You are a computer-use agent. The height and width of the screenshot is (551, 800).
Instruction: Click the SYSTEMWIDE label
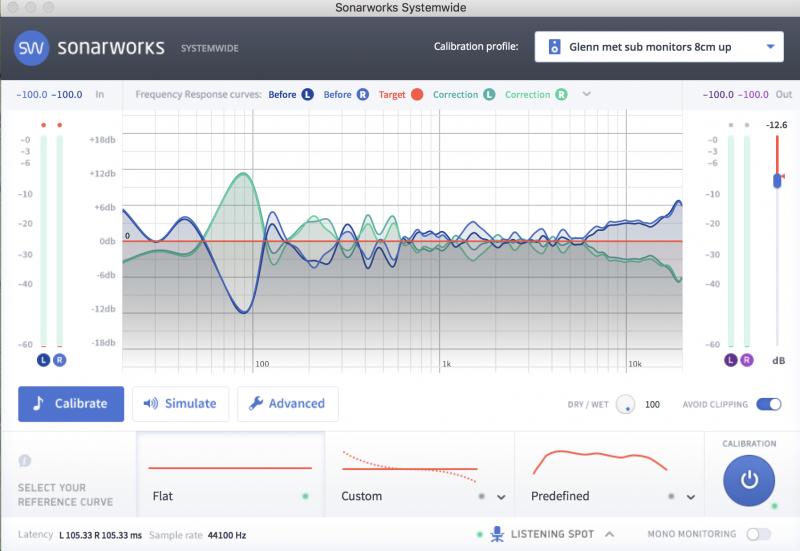pos(210,48)
